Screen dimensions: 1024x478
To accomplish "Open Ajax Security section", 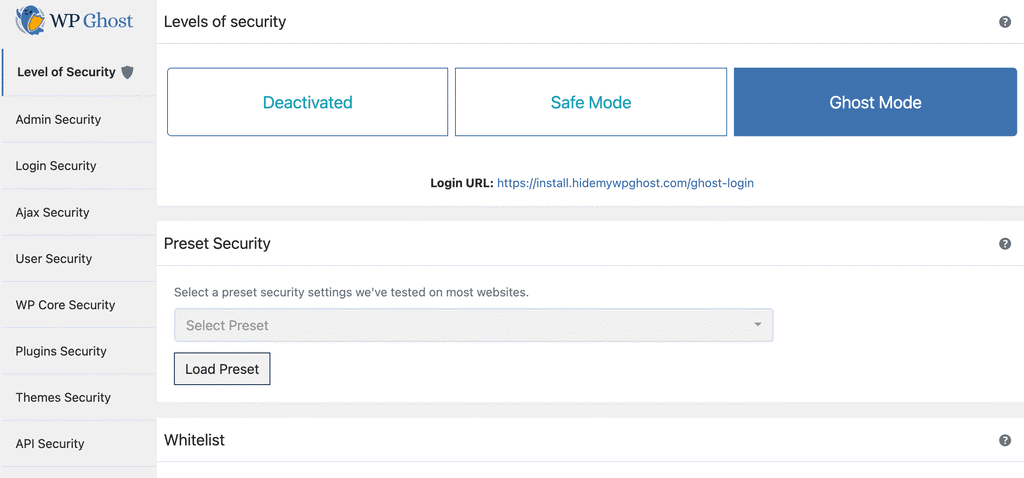I will tap(78, 212).
